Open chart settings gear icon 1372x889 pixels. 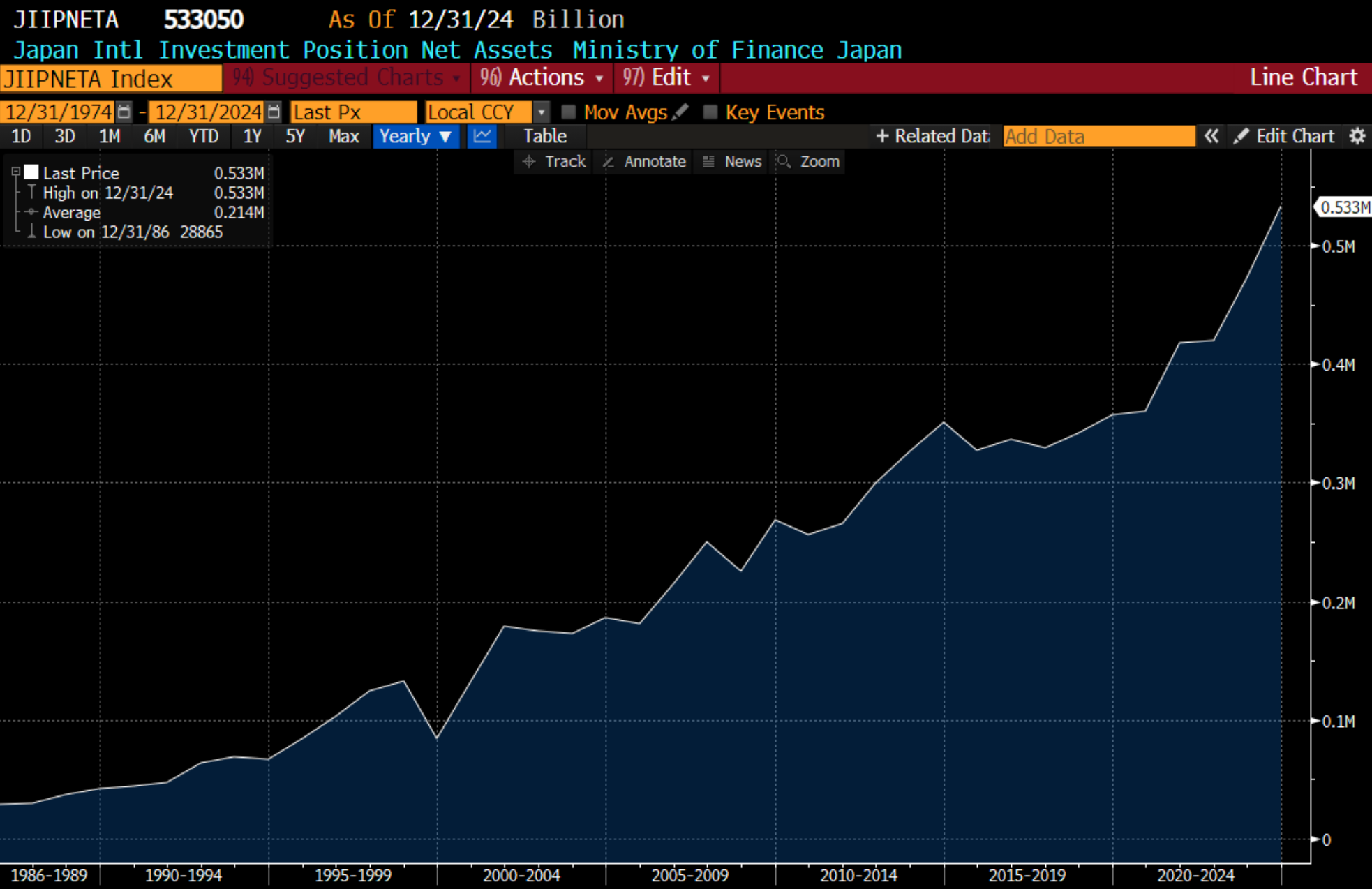point(1357,136)
